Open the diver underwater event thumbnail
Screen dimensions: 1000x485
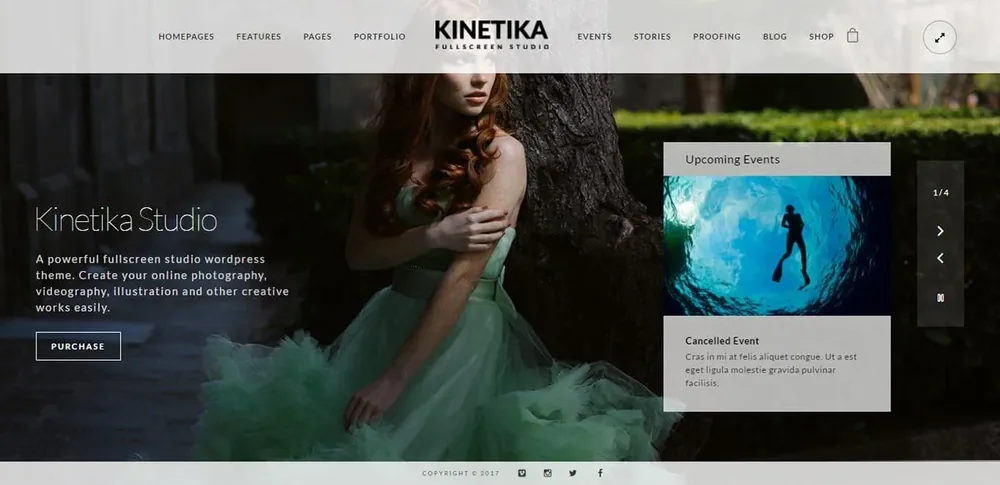click(x=777, y=246)
